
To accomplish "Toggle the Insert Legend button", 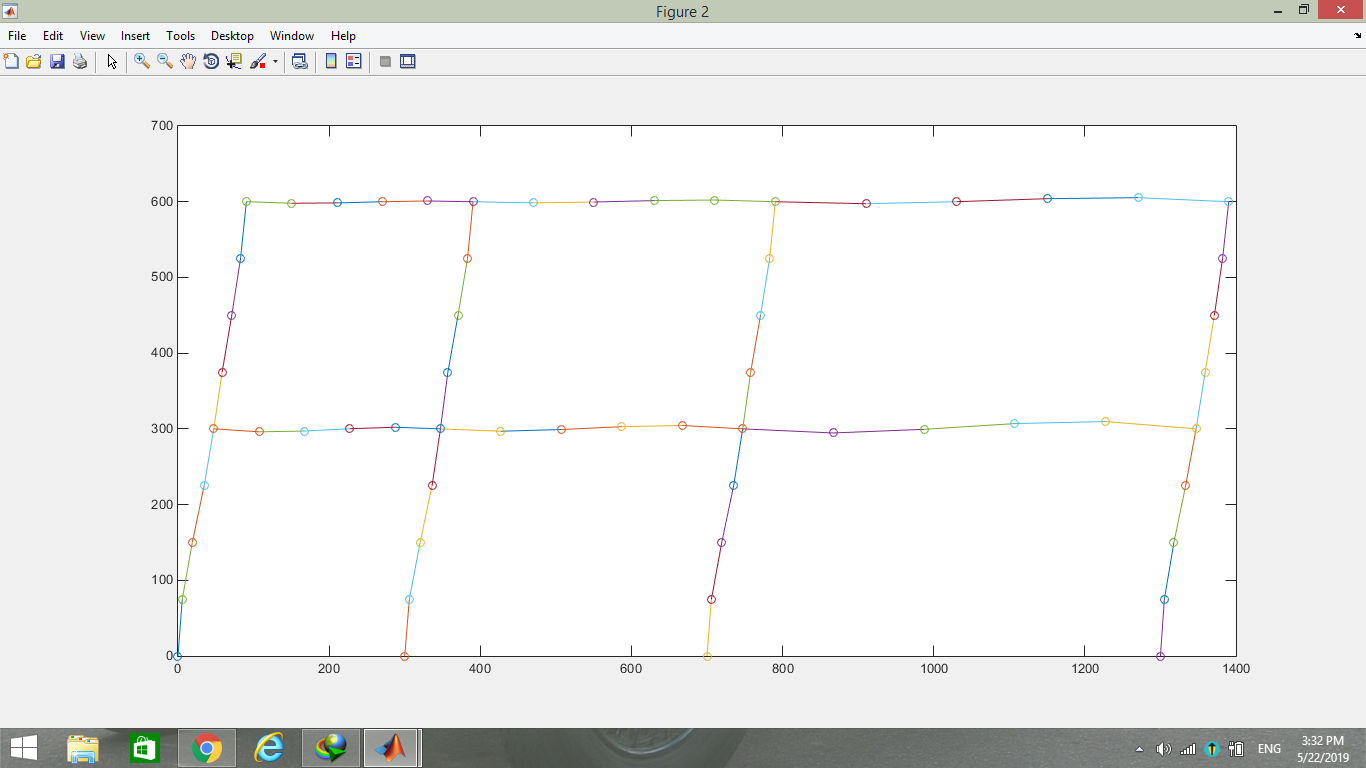I will pyautogui.click(x=353, y=61).
